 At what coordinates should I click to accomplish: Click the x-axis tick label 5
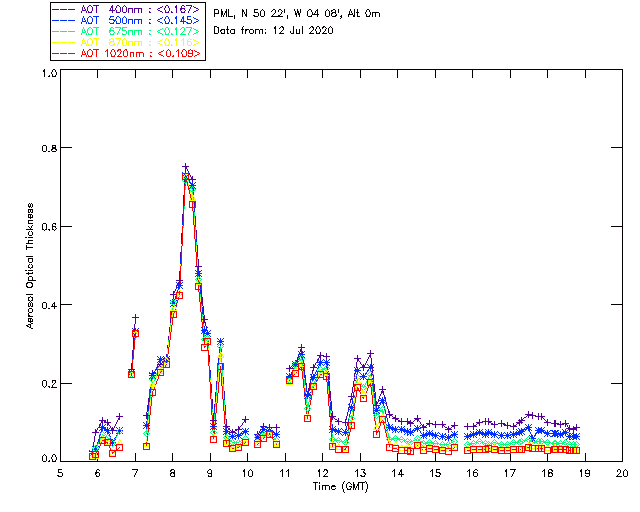pos(61,472)
